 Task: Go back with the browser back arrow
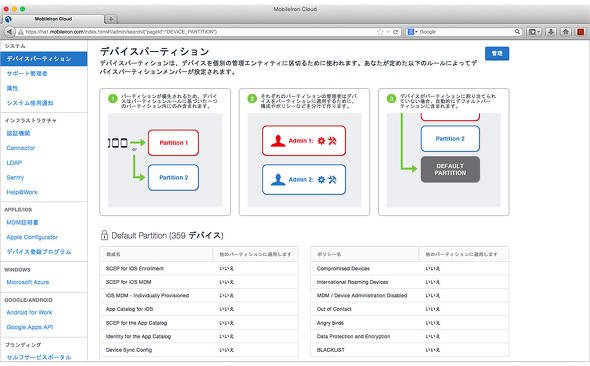point(10,32)
